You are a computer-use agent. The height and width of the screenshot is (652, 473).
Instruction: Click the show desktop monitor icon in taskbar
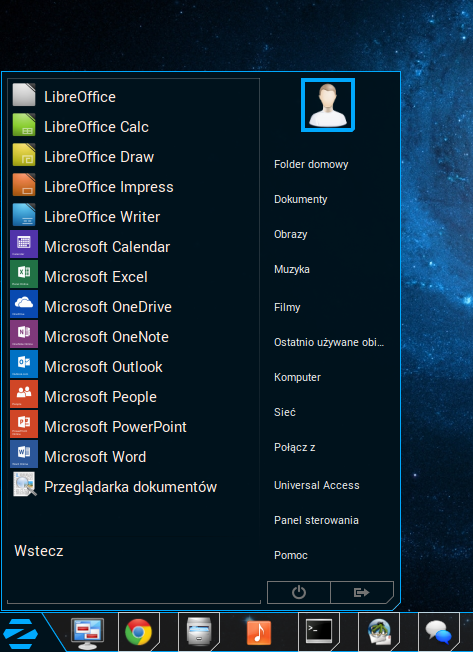tap(87, 633)
